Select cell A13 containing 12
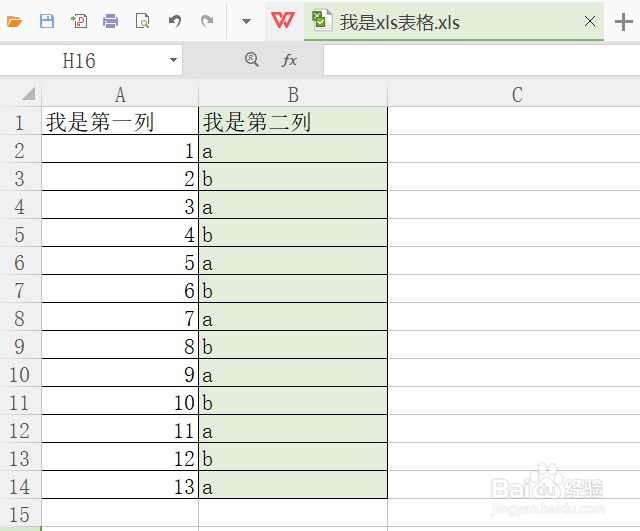 (x=120, y=457)
